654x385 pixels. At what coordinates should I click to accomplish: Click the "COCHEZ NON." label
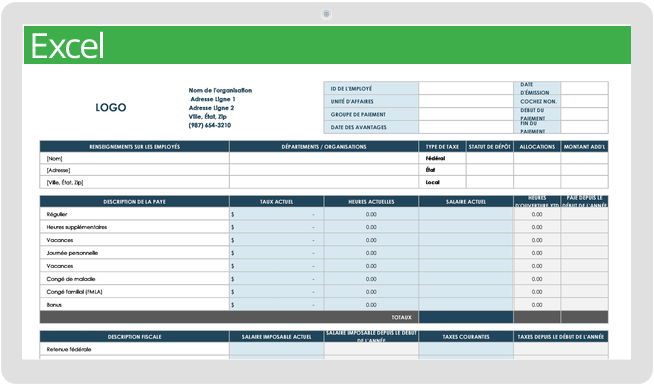pyautogui.click(x=538, y=101)
